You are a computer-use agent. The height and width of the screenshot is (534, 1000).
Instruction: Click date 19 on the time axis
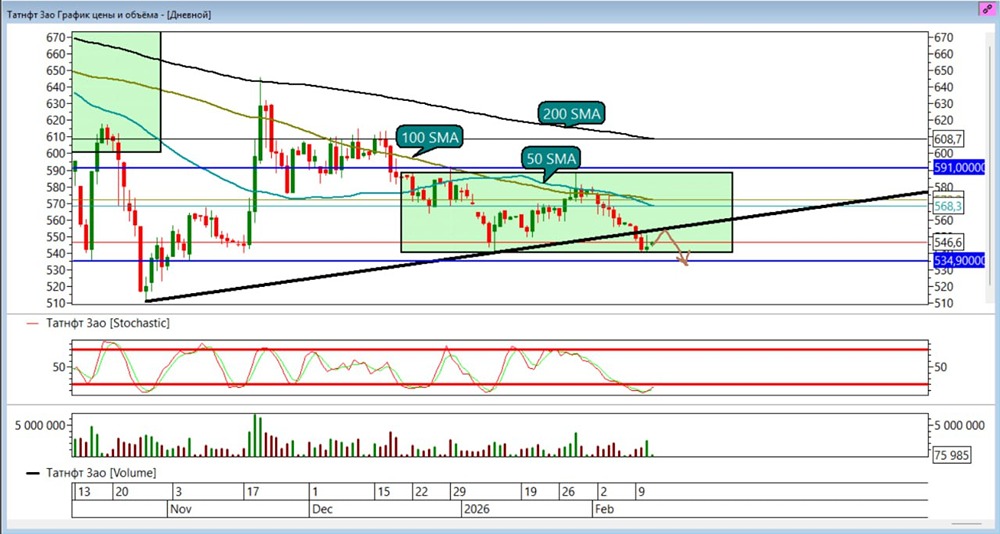click(x=530, y=493)
